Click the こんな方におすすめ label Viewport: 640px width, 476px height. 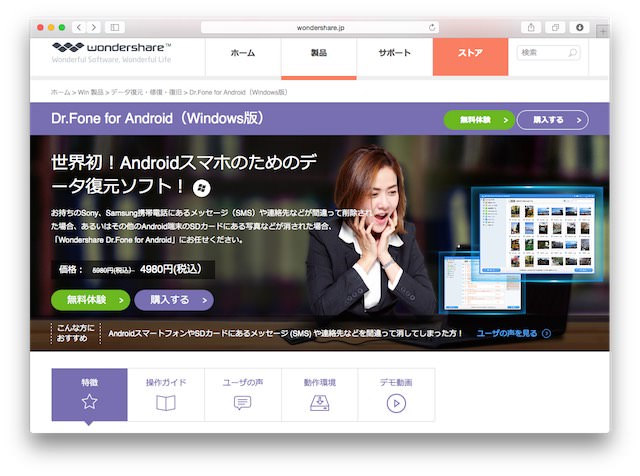[76, 333]
